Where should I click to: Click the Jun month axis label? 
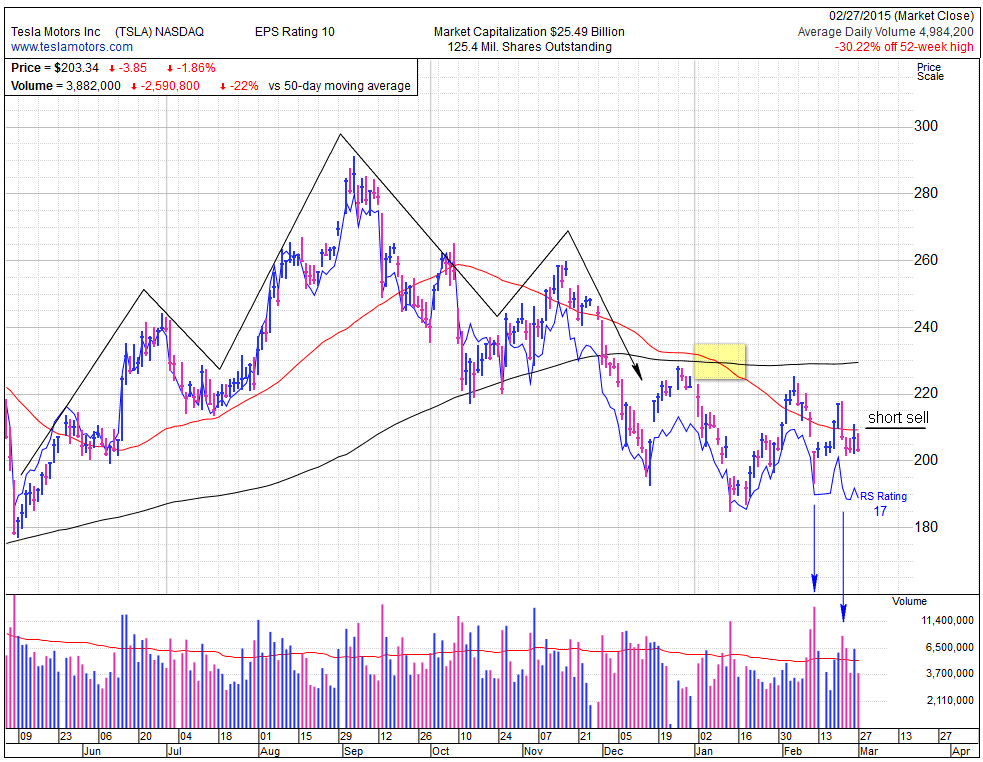(92, 751)
